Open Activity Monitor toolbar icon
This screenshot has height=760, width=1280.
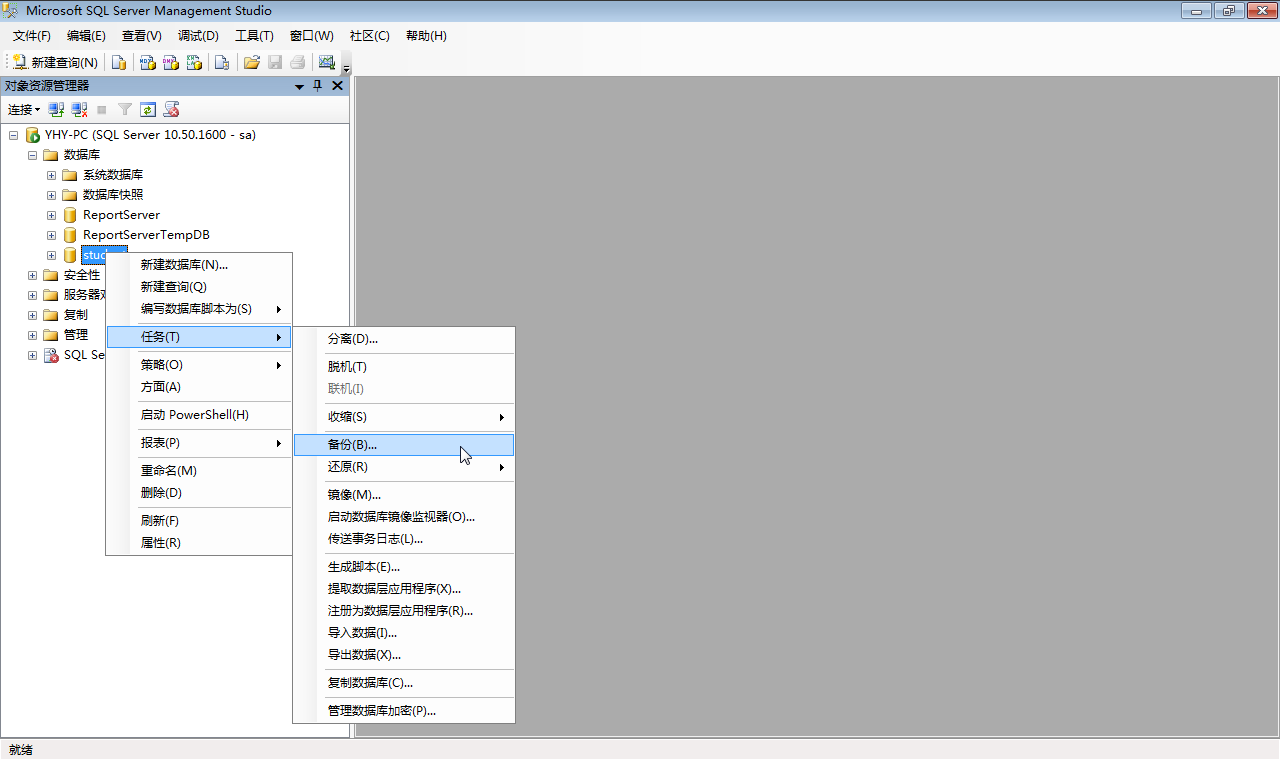326,62
